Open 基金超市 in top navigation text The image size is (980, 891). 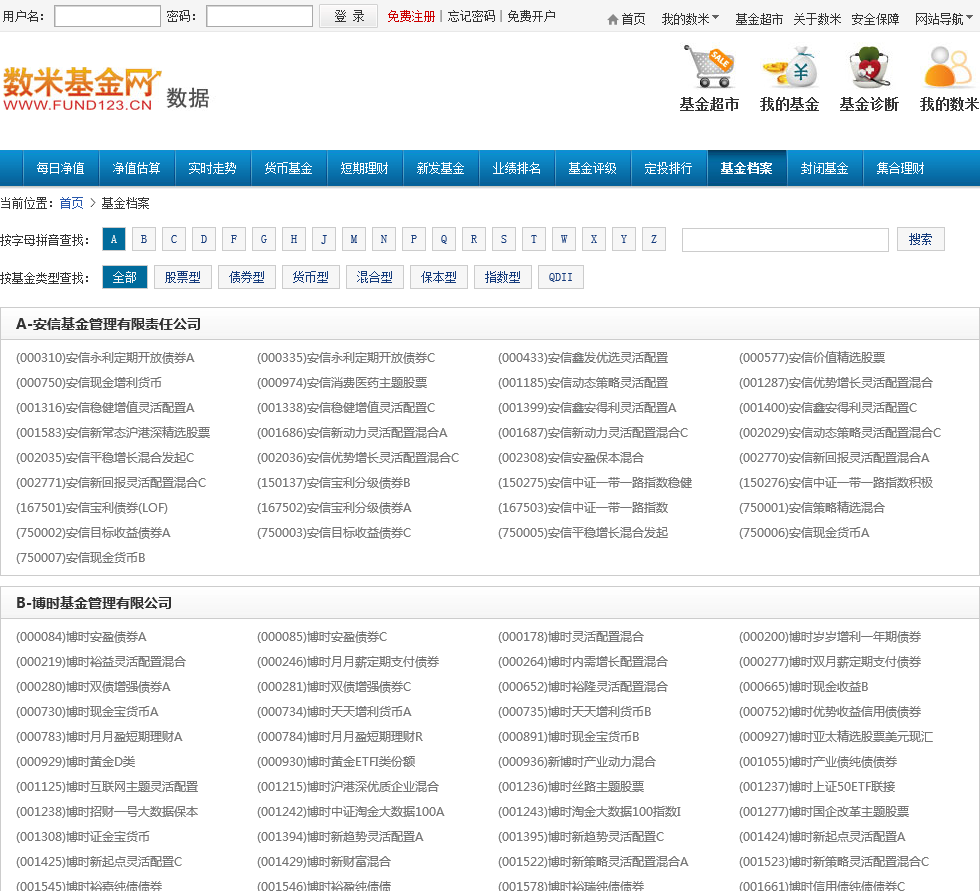(x=759, y=19)
